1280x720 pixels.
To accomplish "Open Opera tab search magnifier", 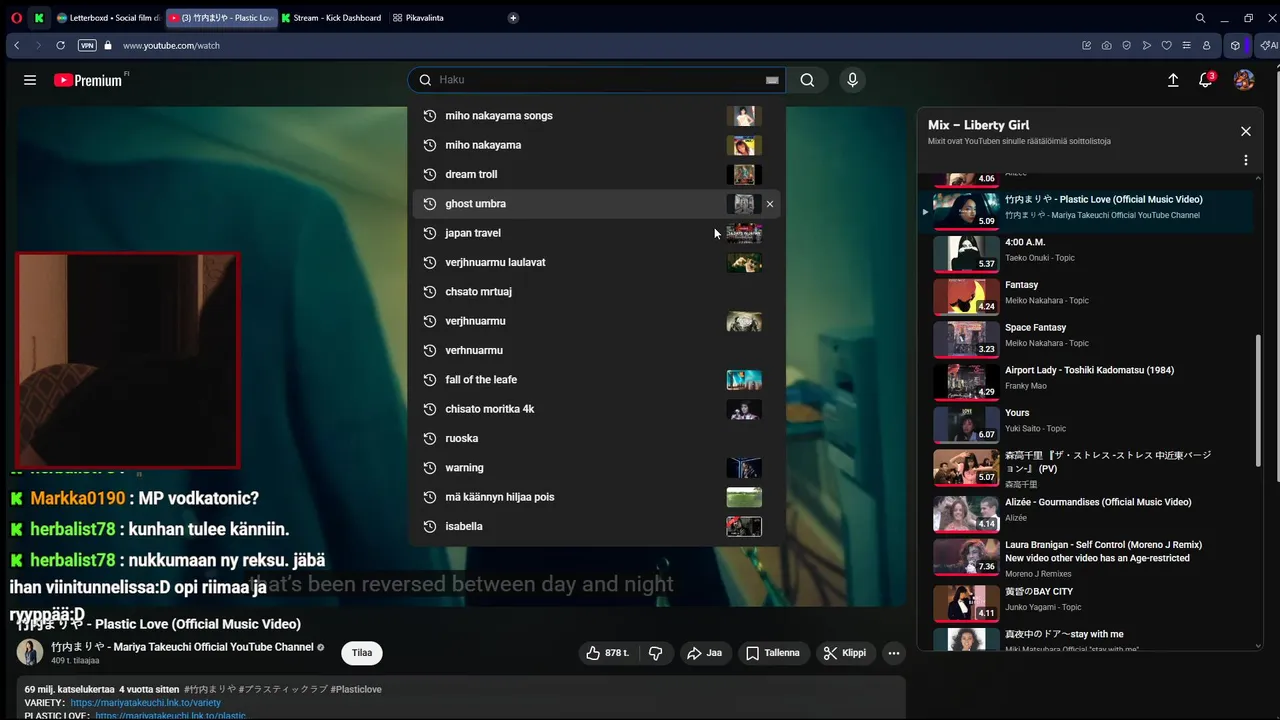I will (x=1200, y=18).
